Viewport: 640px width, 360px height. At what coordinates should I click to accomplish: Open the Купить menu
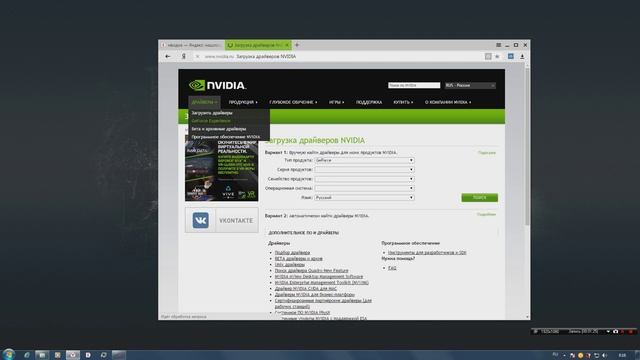coord(403,102)
